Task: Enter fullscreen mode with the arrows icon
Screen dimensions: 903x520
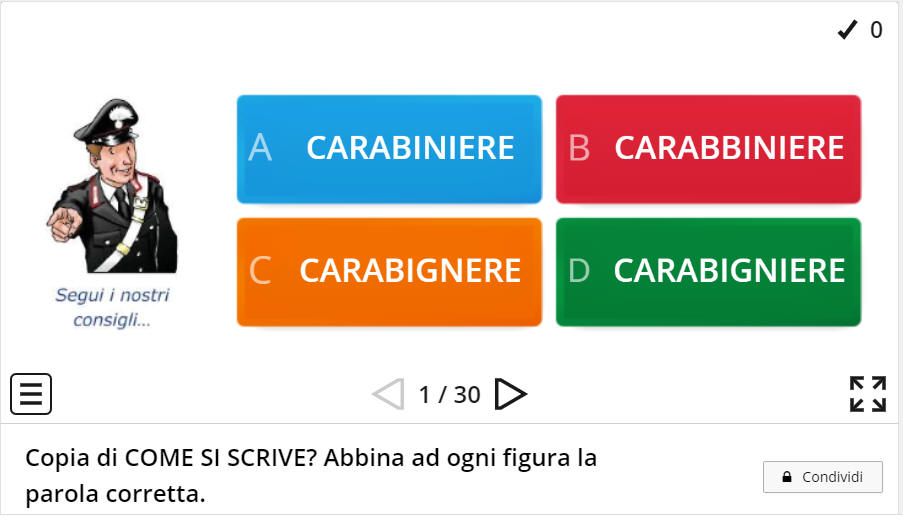Action: point(867,394)
